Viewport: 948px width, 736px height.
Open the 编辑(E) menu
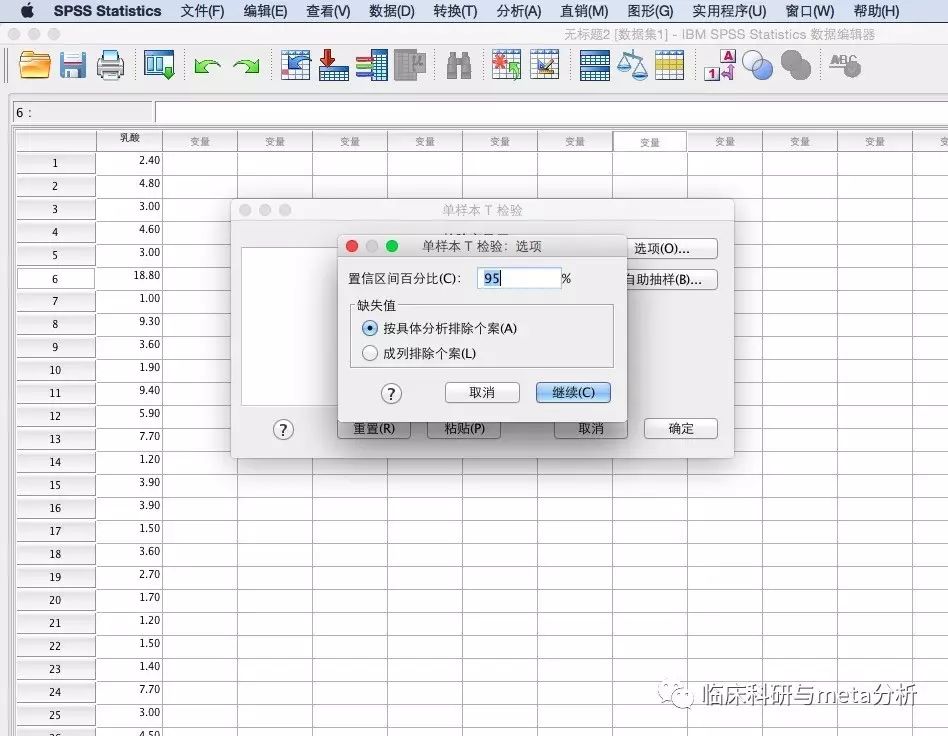point(265,11)
